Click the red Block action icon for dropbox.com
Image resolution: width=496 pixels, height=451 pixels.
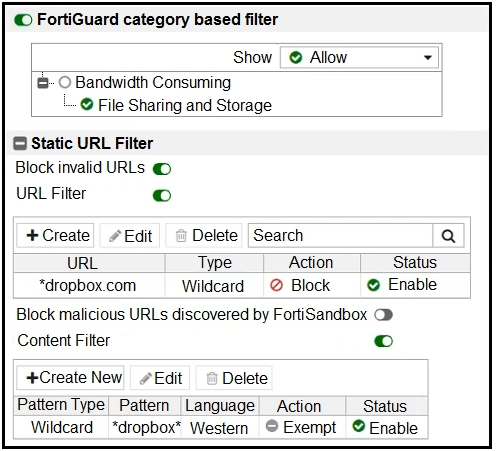click(x=276, y=285)
